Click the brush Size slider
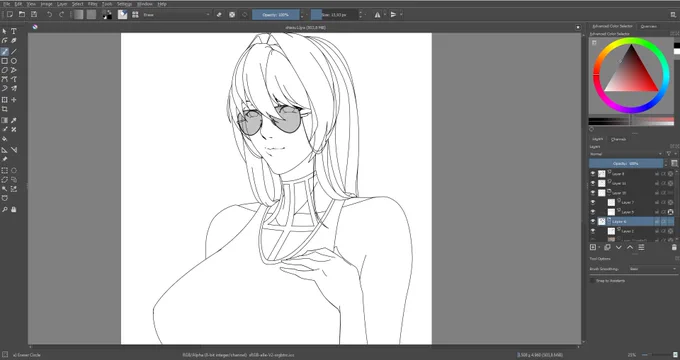The height and width of the screenshot is (360, 680). (334, 15)
